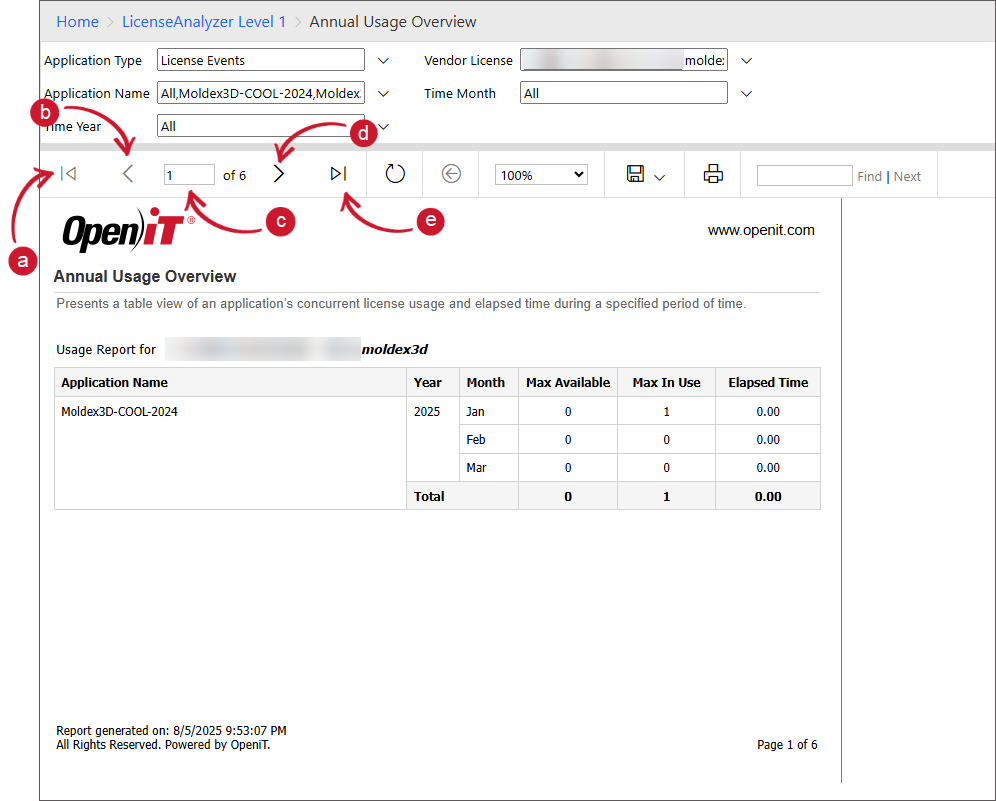Screen dimensions: 996x801
Task: Expand the Time Year dropdown chevron
Action: tap(383, 126)
